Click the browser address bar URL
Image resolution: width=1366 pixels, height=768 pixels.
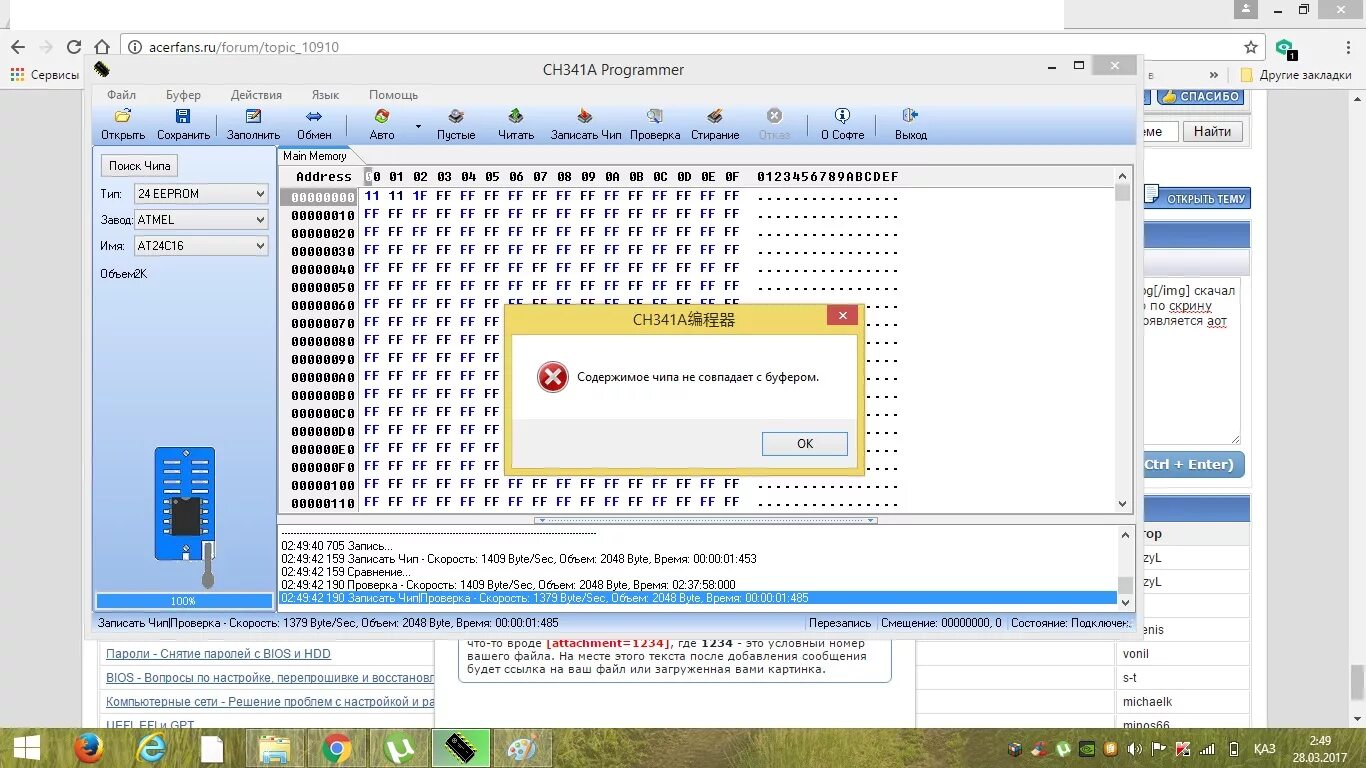244,47
